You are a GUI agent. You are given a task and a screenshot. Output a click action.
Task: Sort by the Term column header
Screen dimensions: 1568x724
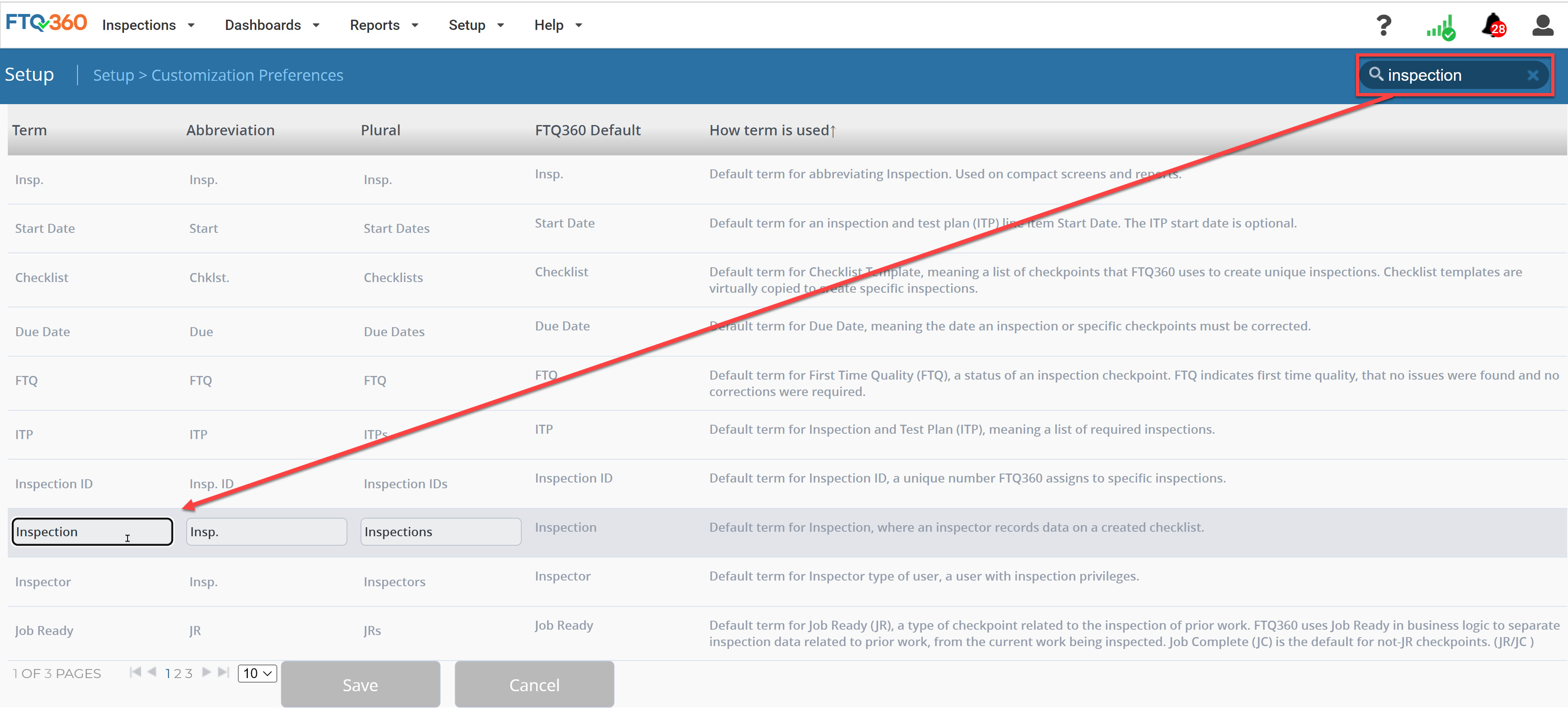[x=29, y=130]
